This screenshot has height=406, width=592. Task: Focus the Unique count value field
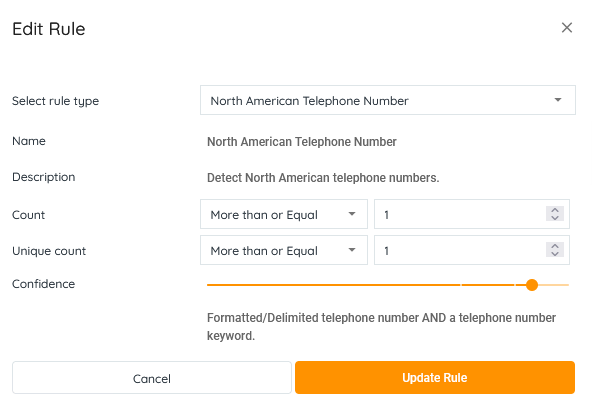tap(472, 250)
